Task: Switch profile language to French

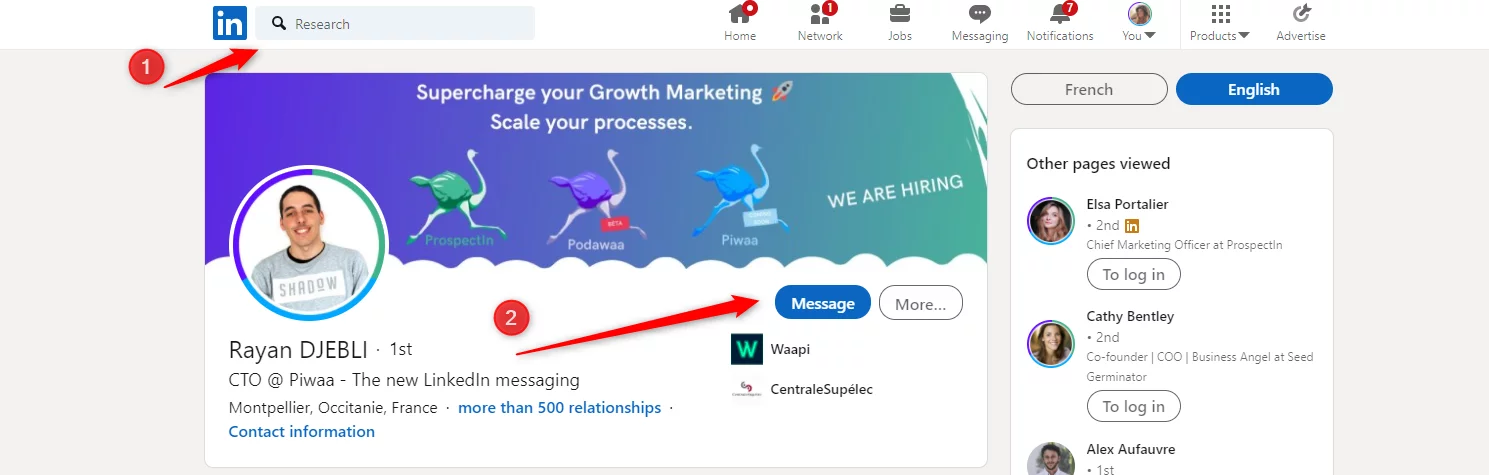Action: pyautogui.click(x=1089, y=89)
